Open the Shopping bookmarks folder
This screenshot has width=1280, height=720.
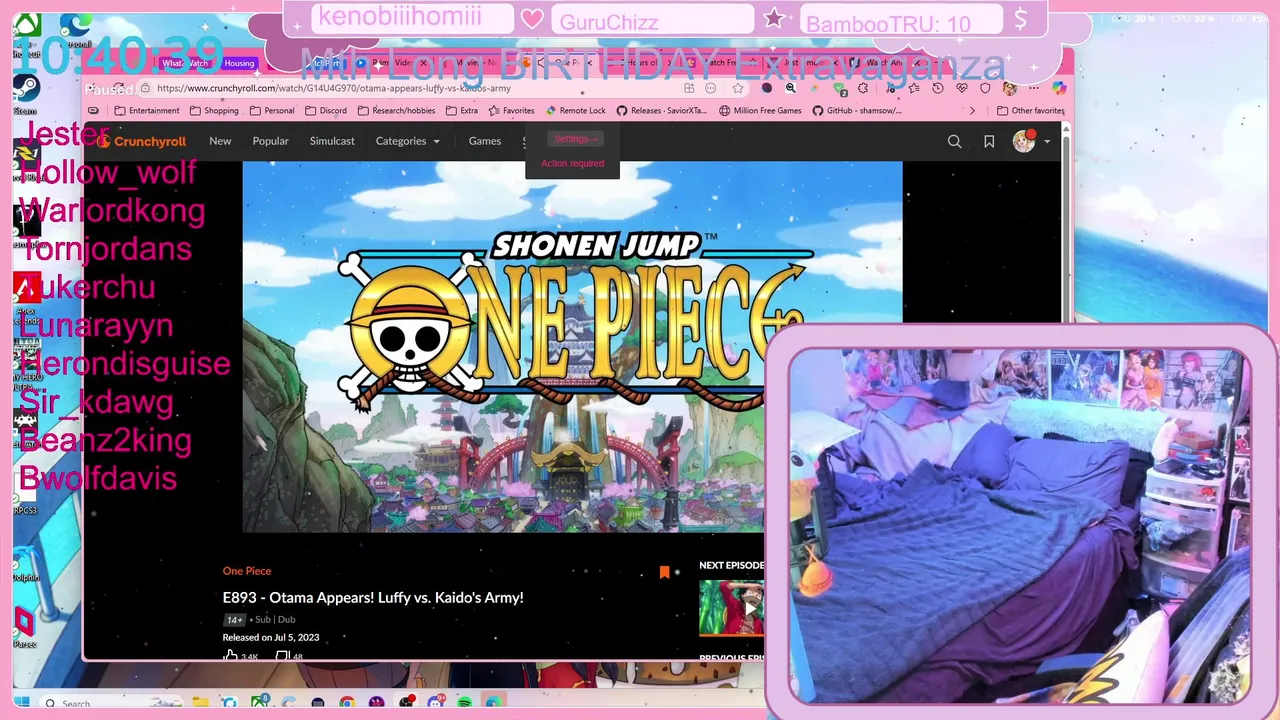coord(214,111)
